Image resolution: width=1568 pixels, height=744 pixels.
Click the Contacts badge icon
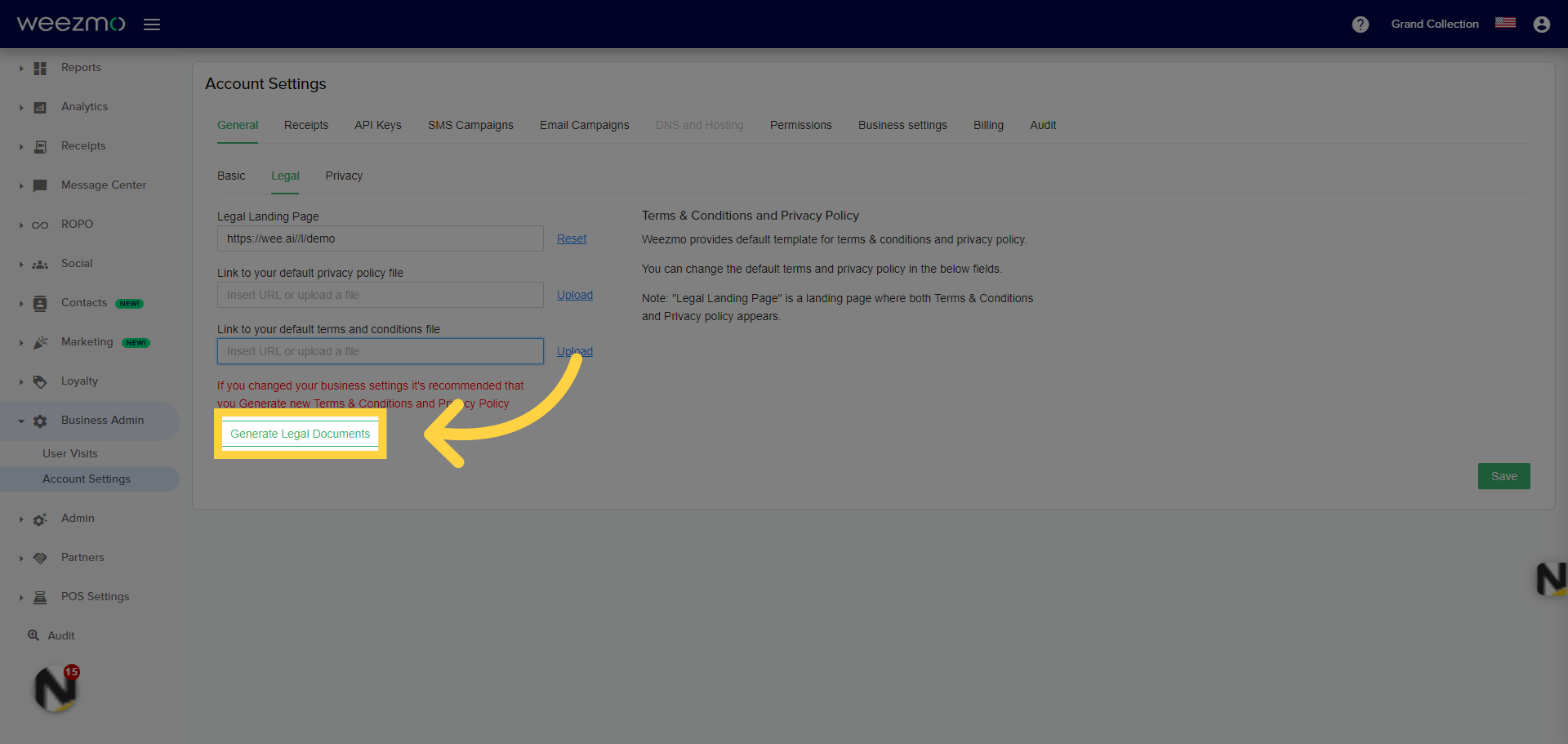(x=40, y=304)
